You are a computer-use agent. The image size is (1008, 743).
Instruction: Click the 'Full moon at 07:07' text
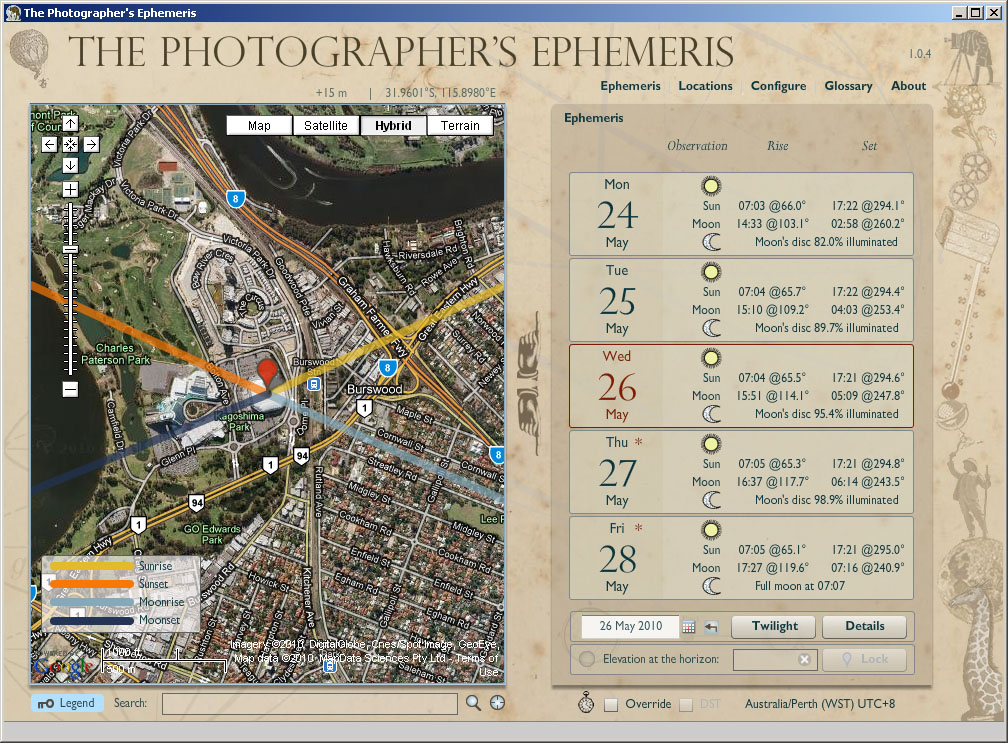pyautogui.click(x=800, y=586)
